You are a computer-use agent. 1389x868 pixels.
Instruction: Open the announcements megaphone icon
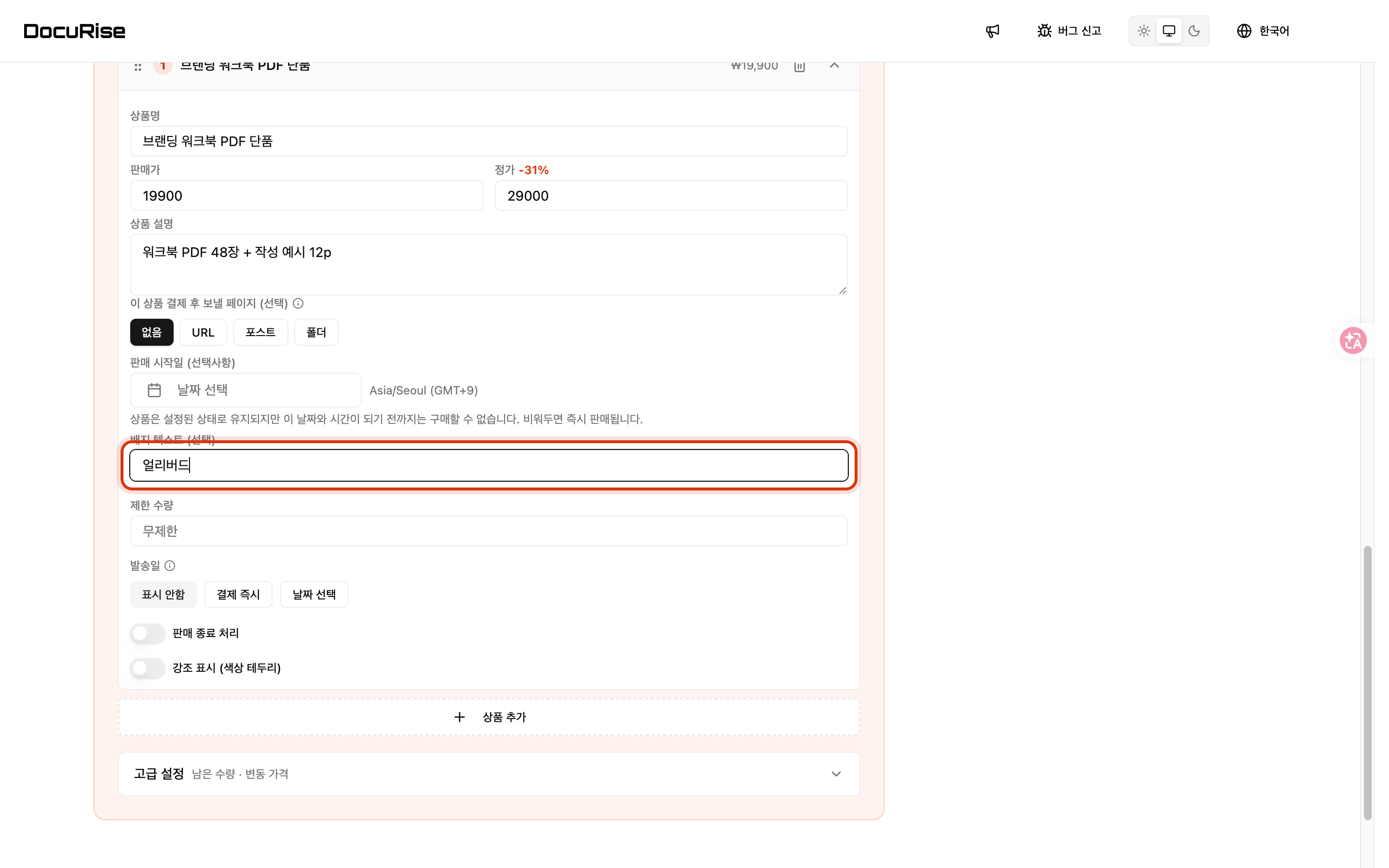993,31
